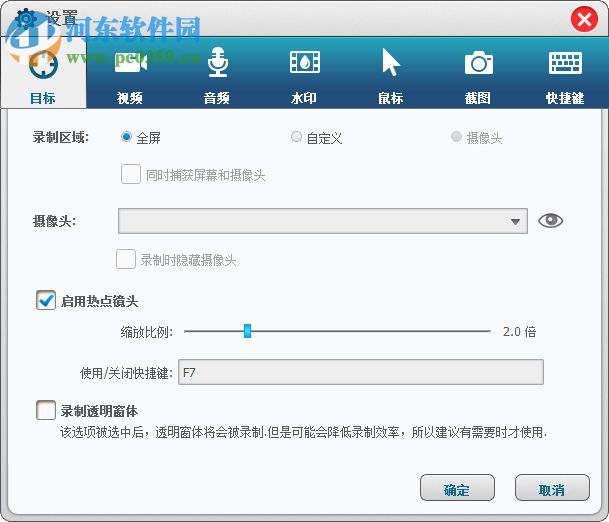Switch to the 音频 tab label
The image size is (609, 522).
coord(217,98)
